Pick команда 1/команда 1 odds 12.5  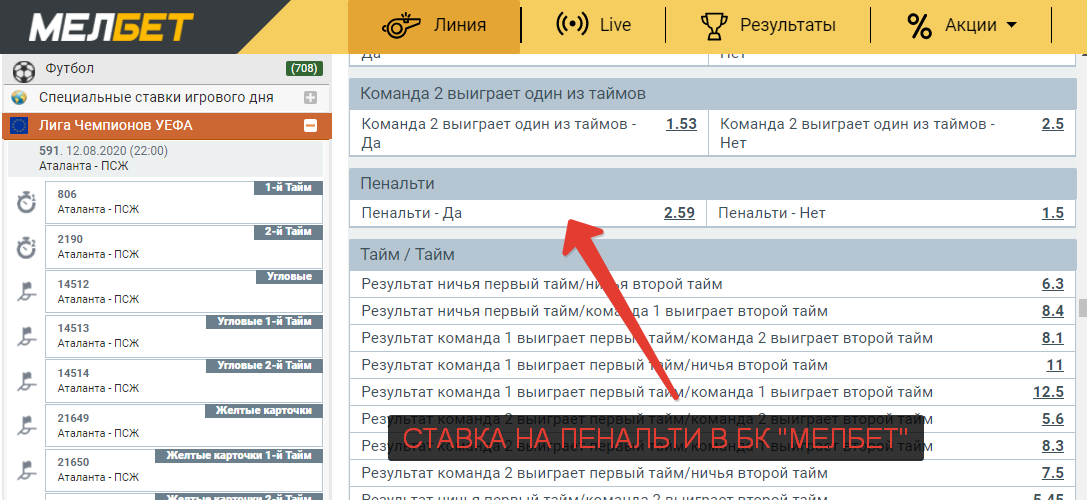1048,392
